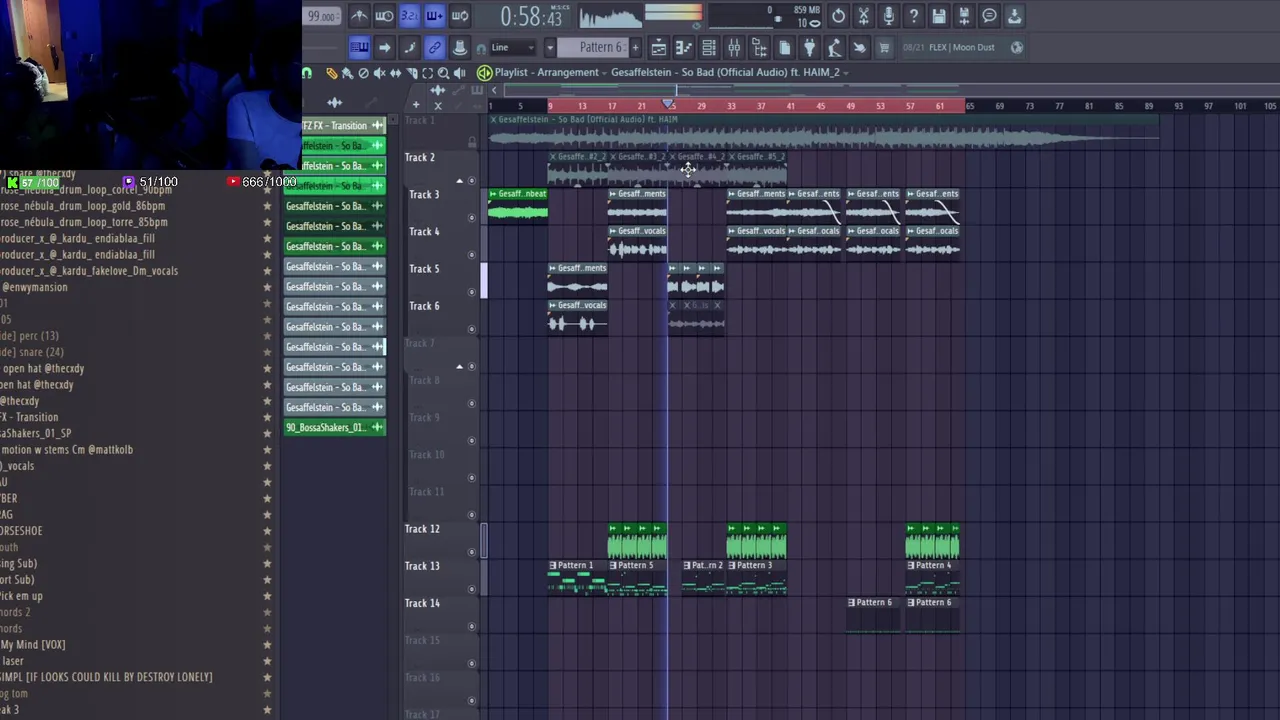
Task: Select the Slip tool
Action: point(396,72)
